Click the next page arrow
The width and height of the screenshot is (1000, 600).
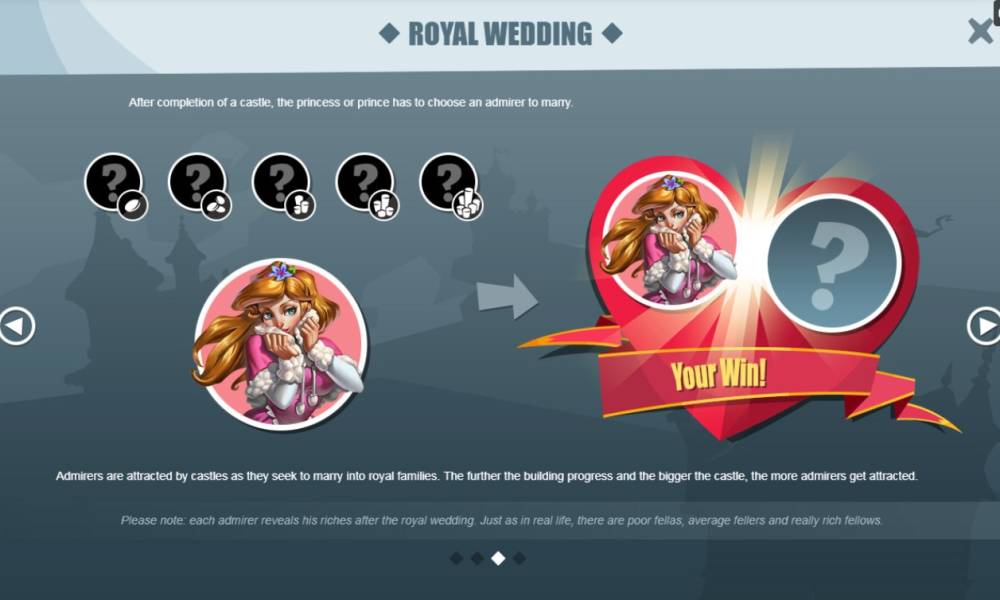point(984,326)
